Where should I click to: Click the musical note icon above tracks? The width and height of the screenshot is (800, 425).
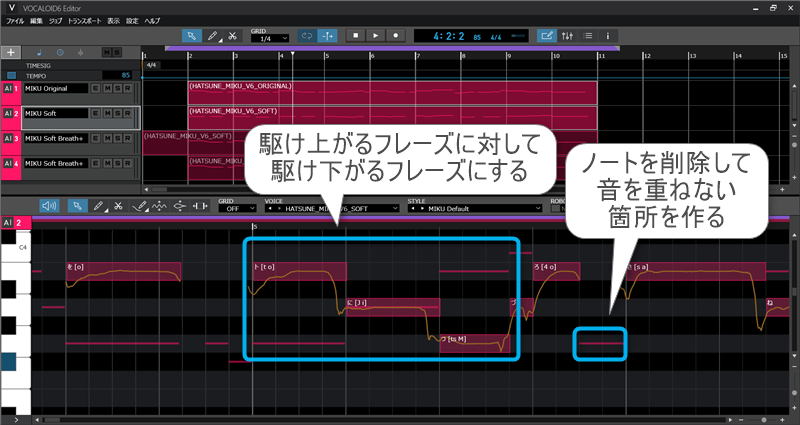coord(39,52)
